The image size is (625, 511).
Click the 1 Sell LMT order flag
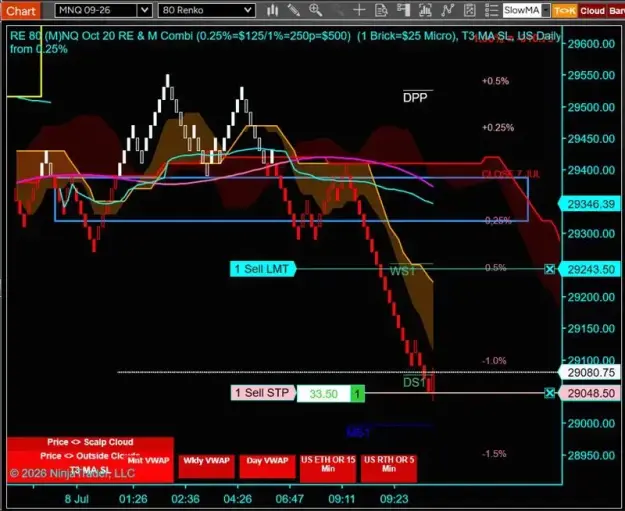coord(263,269)
